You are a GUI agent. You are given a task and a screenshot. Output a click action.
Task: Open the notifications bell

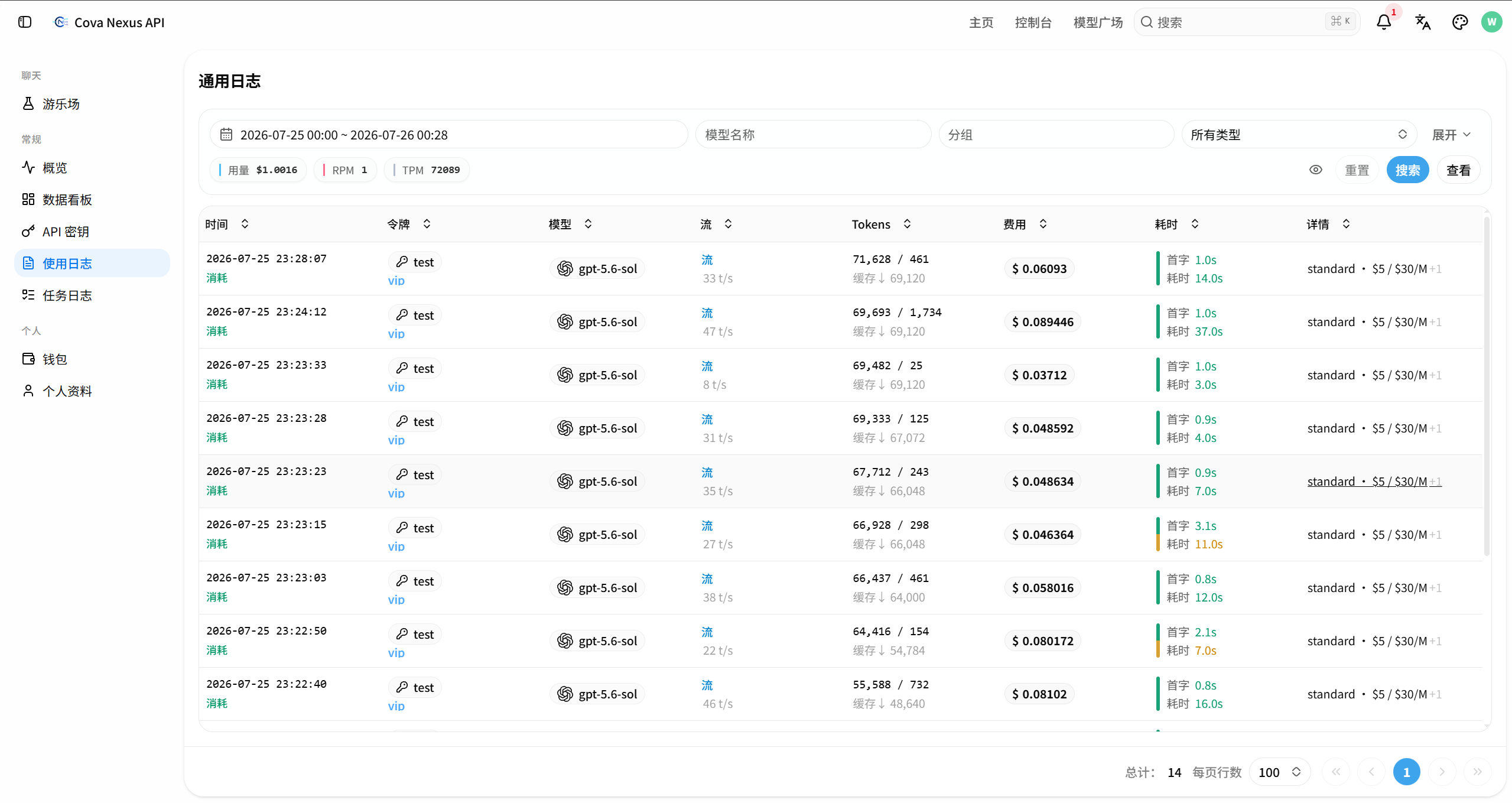(x=1383, y=22)
